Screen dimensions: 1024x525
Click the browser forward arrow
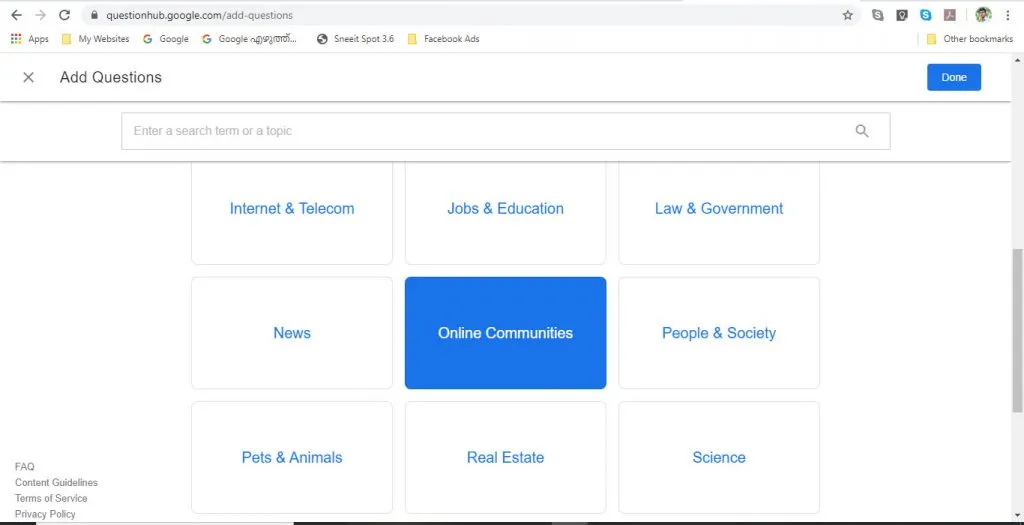tap(40, 15)
